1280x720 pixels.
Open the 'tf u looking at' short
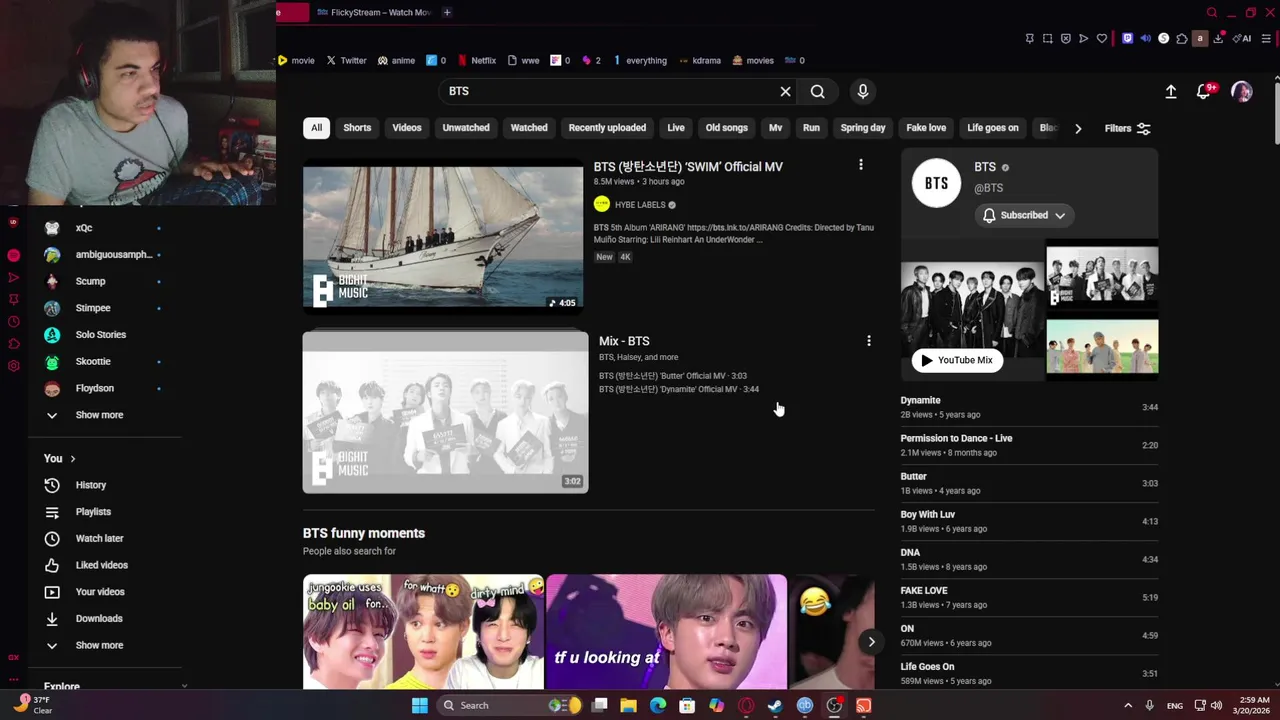coord(667,632)
